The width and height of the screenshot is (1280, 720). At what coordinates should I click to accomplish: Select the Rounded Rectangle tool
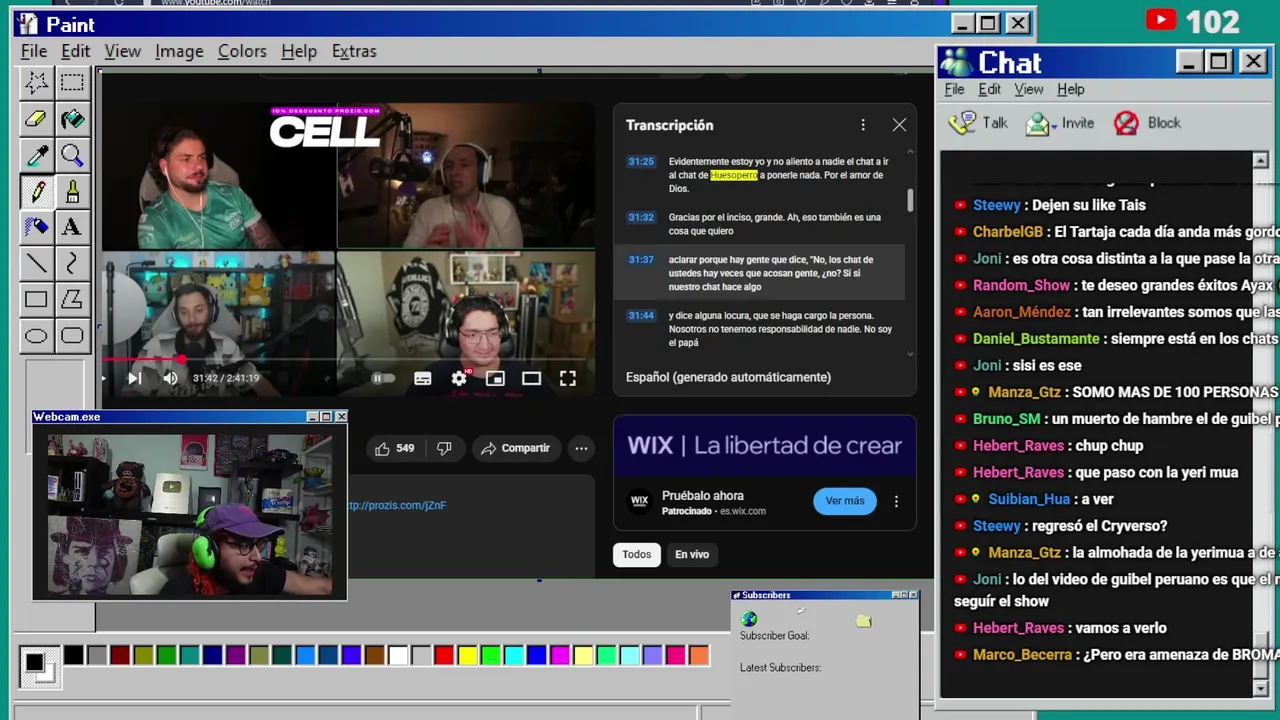click(72, 335)
